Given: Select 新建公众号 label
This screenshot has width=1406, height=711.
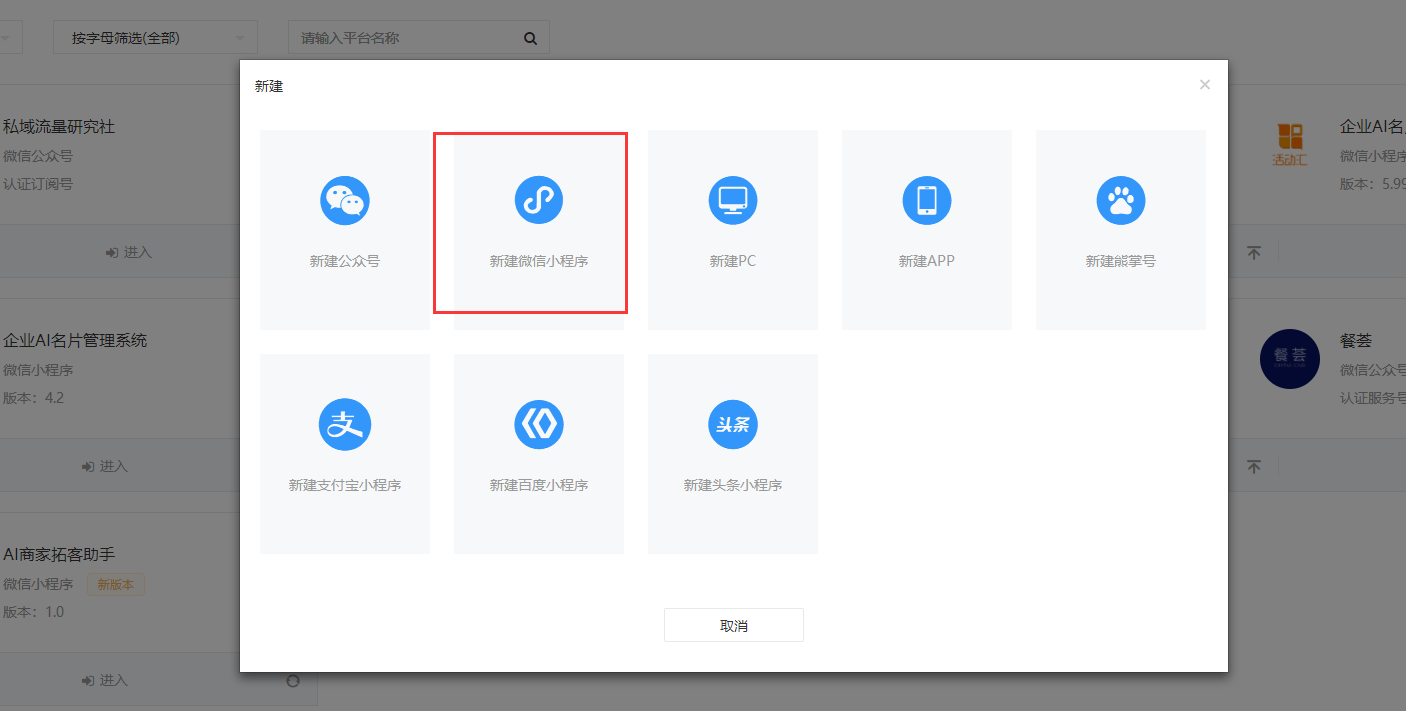Looking at the screenshot, I should point(345,261).
